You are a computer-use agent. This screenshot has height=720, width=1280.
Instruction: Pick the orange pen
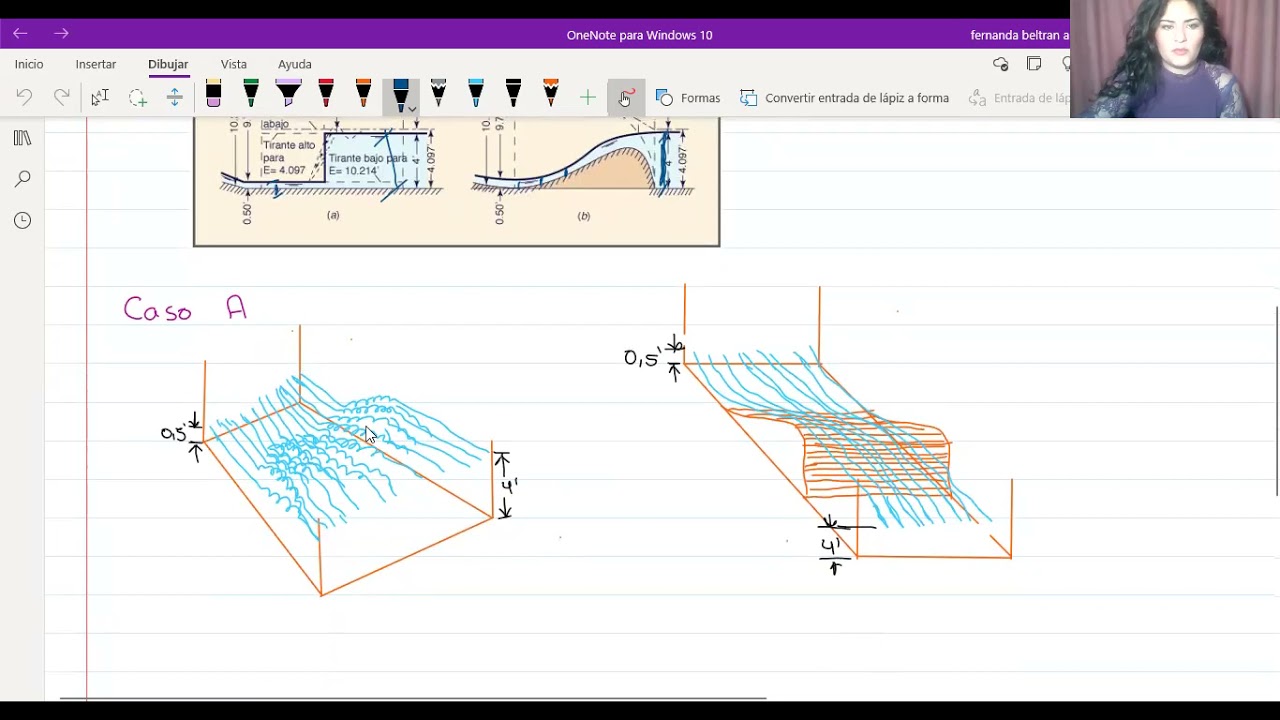363,95
